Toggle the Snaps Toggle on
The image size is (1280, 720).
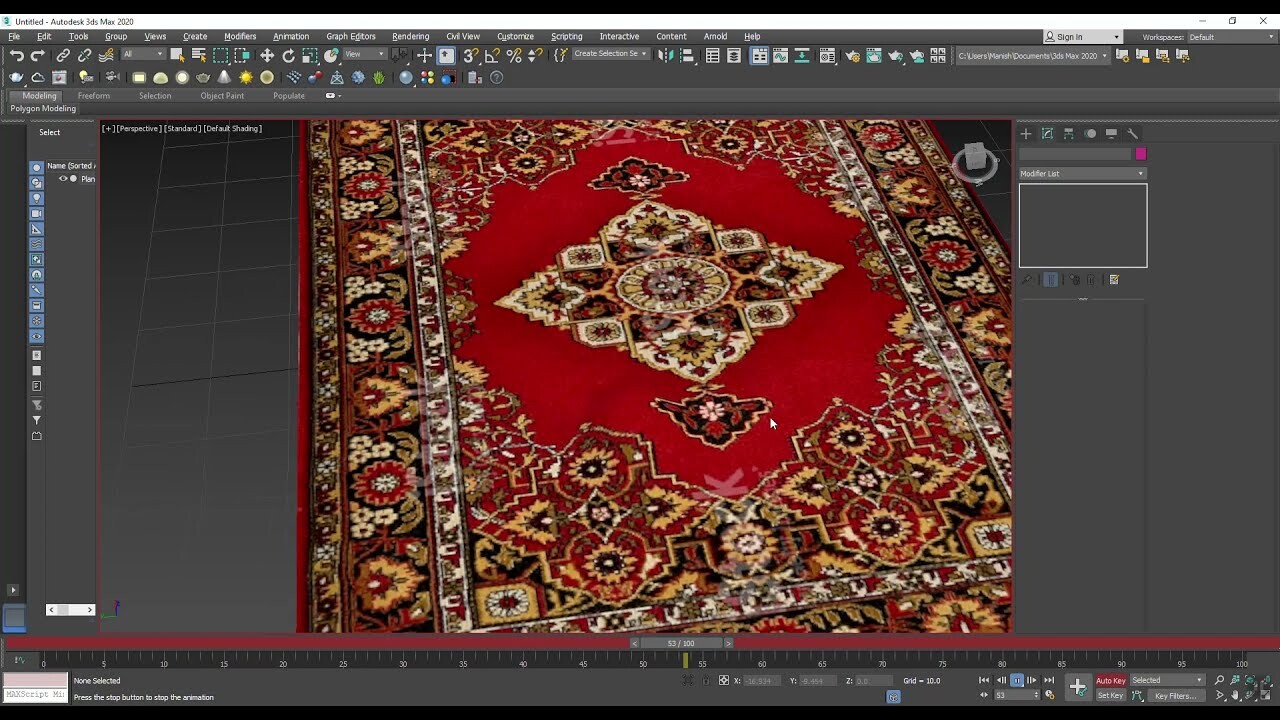point(470,56)
